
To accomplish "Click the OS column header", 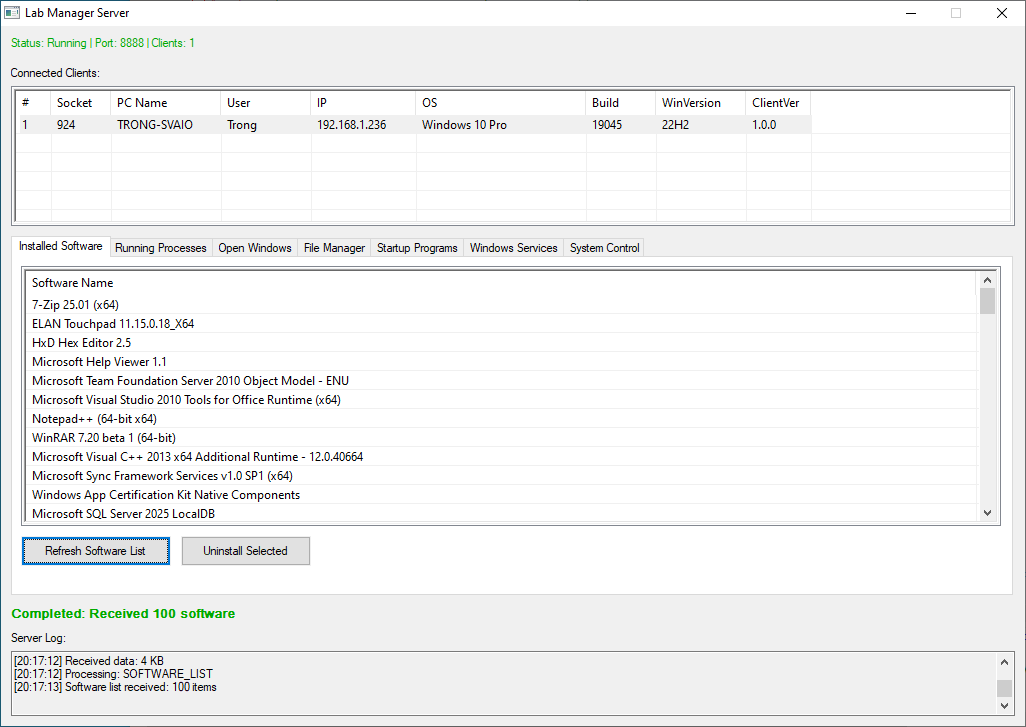I will pyautogui.click(x=501, y=103).
